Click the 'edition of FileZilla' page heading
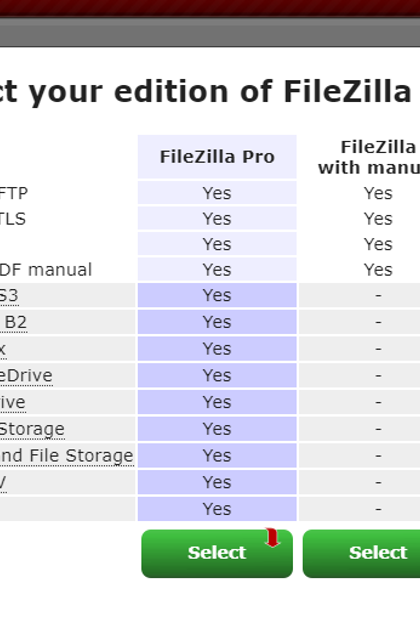Viewport: 420px width, 617px height. [263, 91]
